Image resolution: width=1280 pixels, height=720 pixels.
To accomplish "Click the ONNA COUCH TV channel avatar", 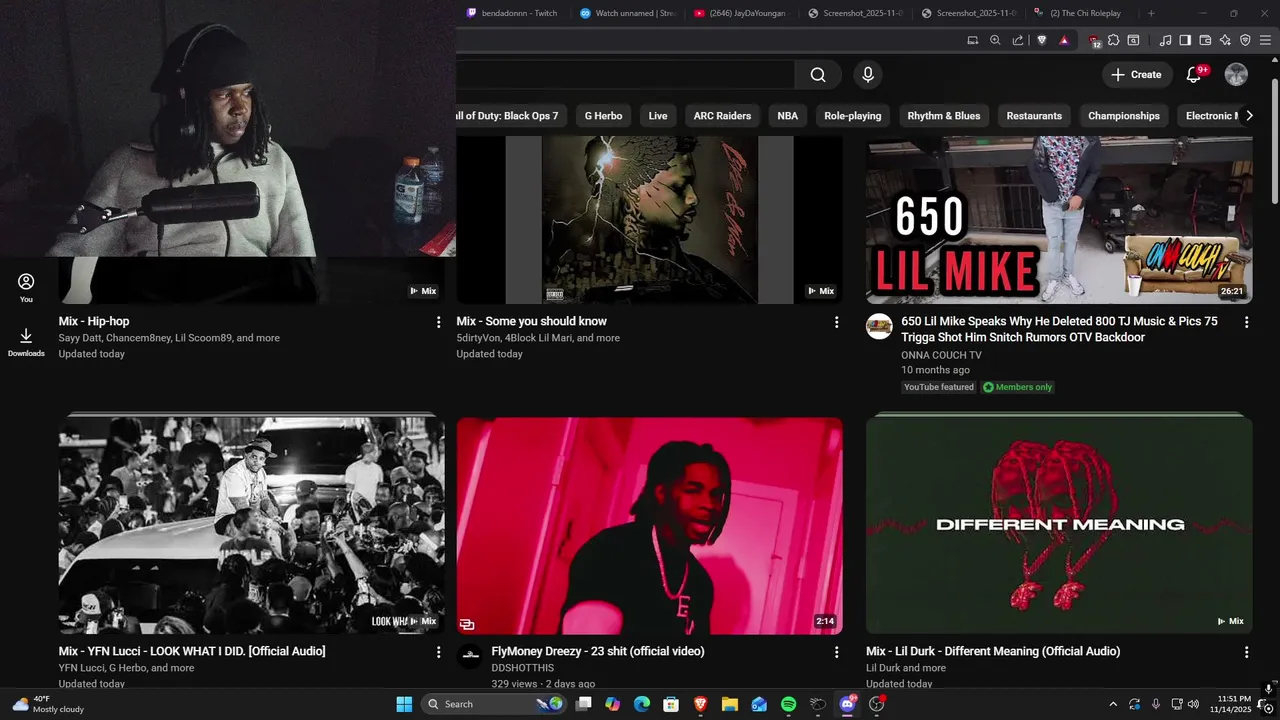I will click(879, 326).
